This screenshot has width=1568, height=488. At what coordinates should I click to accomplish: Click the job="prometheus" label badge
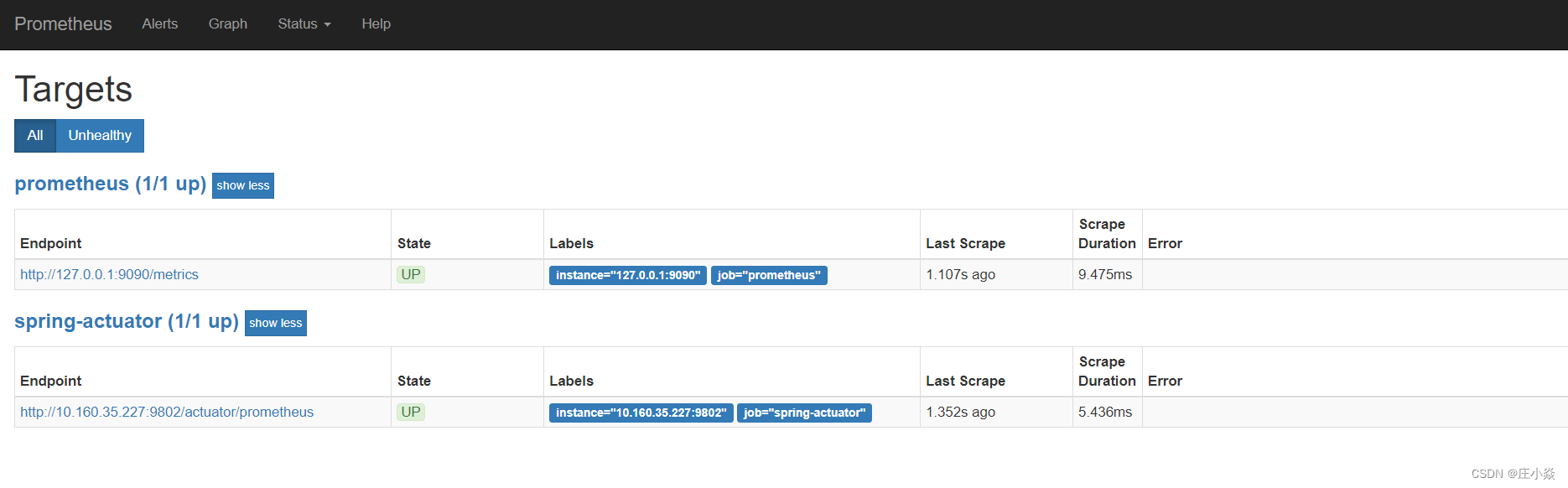coord(769,275)
